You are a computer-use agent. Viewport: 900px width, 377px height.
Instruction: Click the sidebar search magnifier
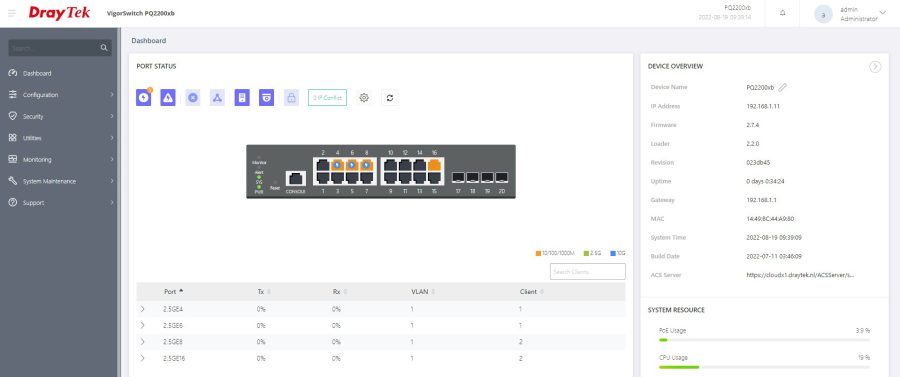[x=104, y=48]
